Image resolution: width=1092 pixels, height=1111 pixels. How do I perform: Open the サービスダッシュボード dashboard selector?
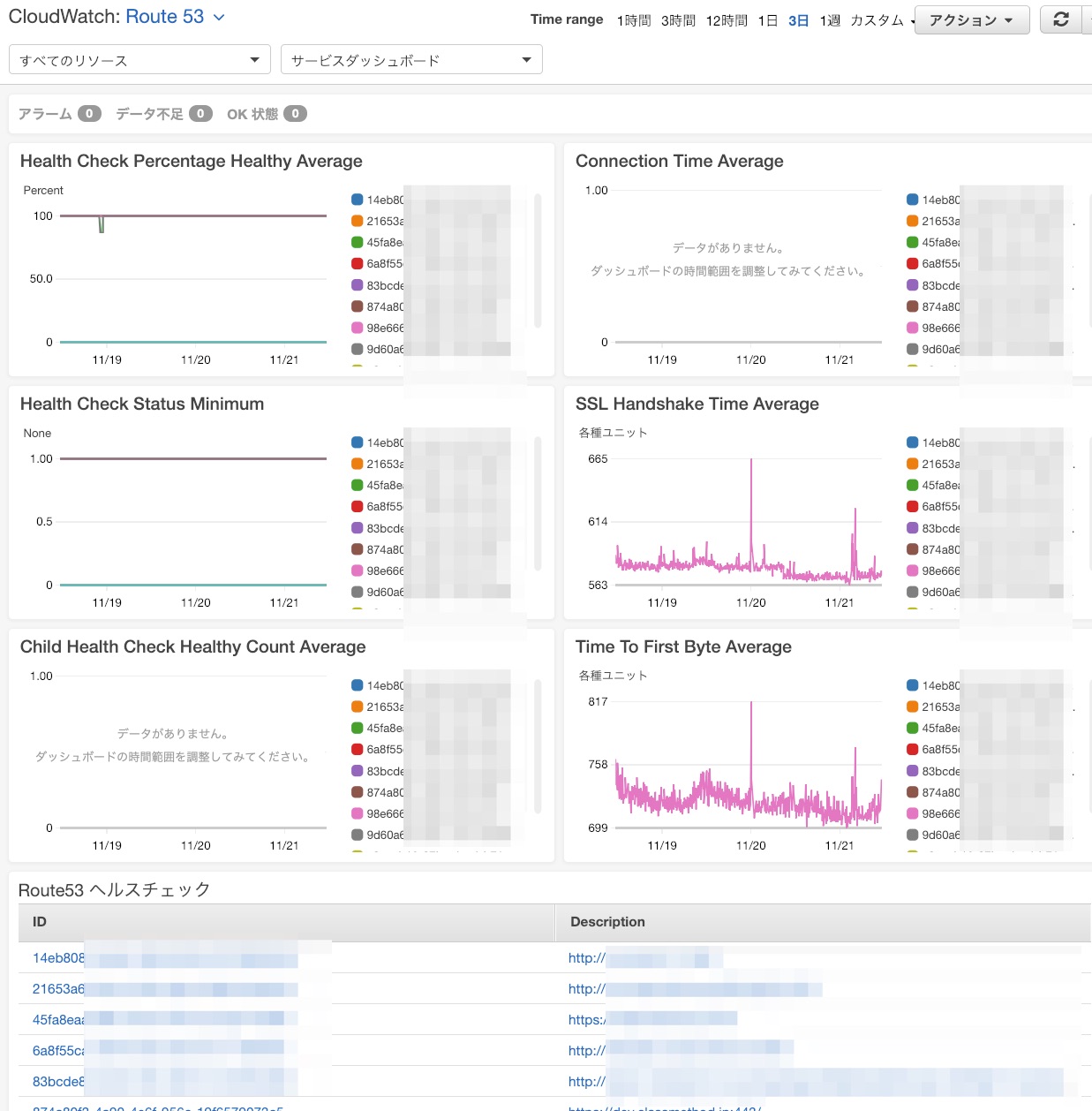coord(410,59)
